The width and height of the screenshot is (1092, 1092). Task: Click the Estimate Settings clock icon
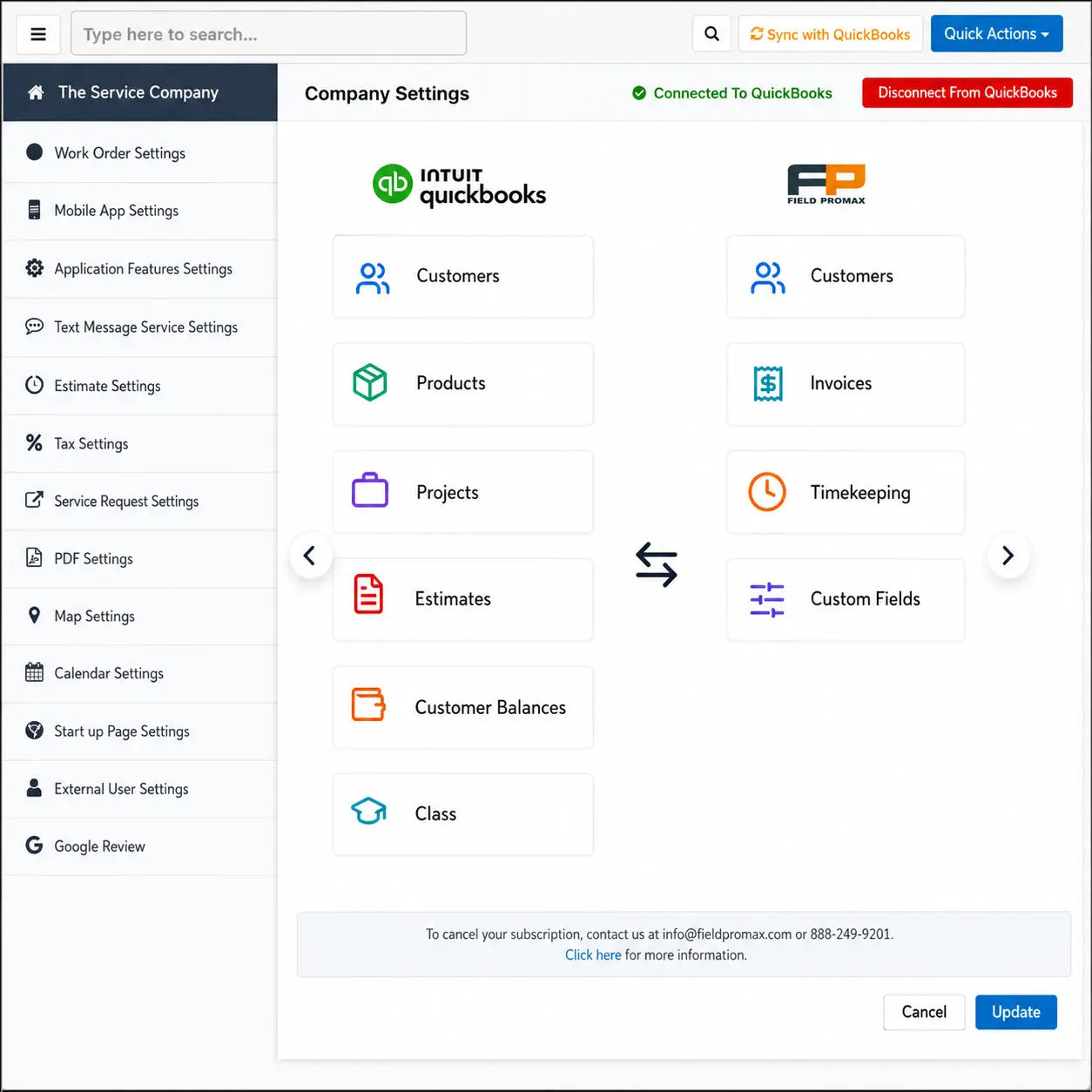[x=34, y=385]
